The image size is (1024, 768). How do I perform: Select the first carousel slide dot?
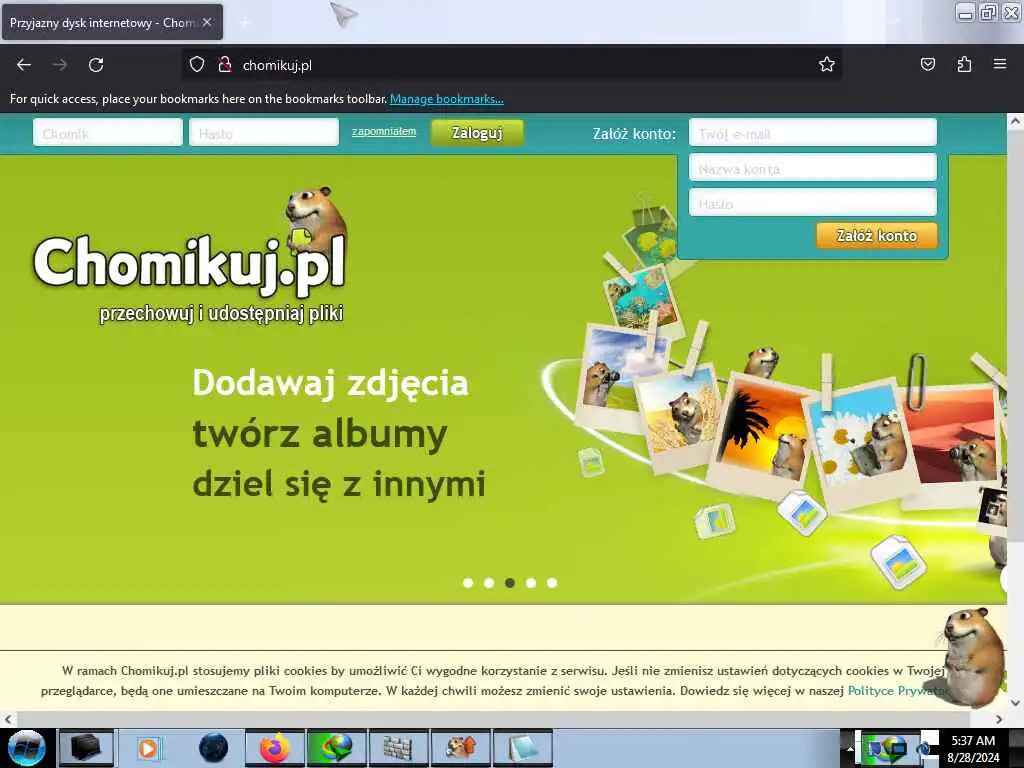(468, 583)
